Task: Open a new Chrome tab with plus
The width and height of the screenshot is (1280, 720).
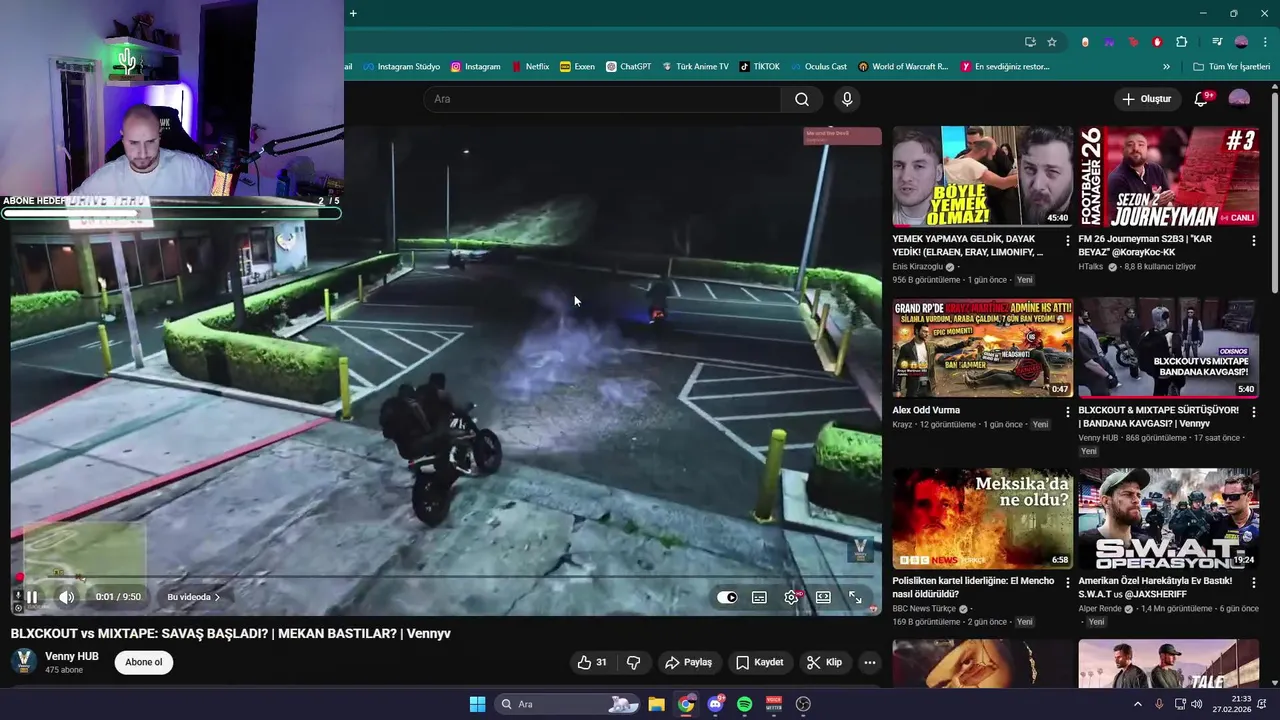Action: 353,13
